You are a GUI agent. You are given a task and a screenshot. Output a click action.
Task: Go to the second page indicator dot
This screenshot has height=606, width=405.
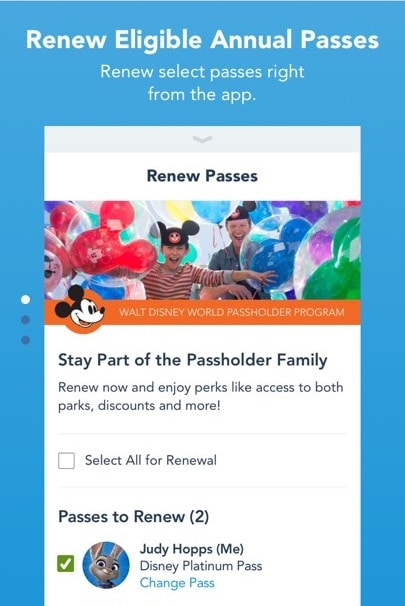(x=26, y=320)
